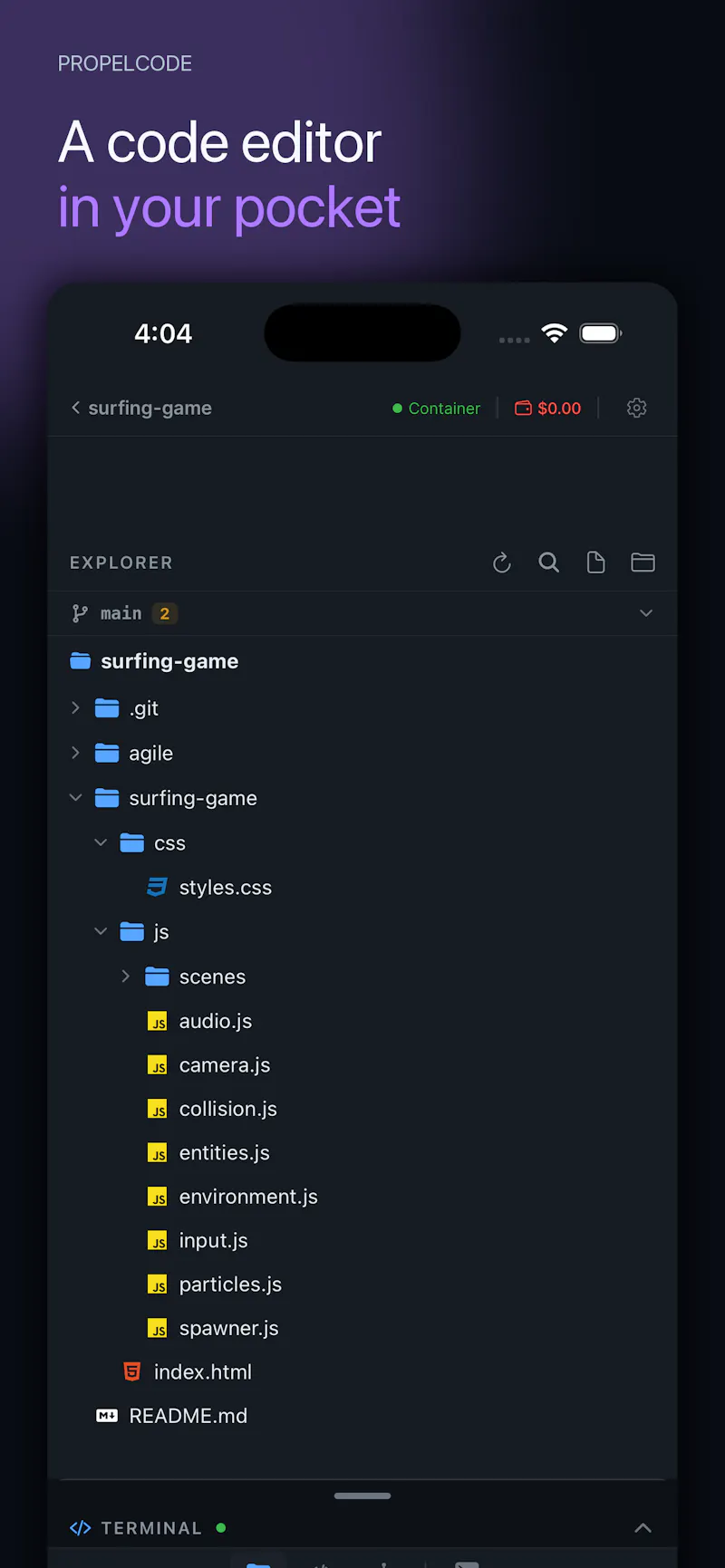The width and height of the screenshot is (725, 1568).
Task: Open README.md file
Action: 188,1416
